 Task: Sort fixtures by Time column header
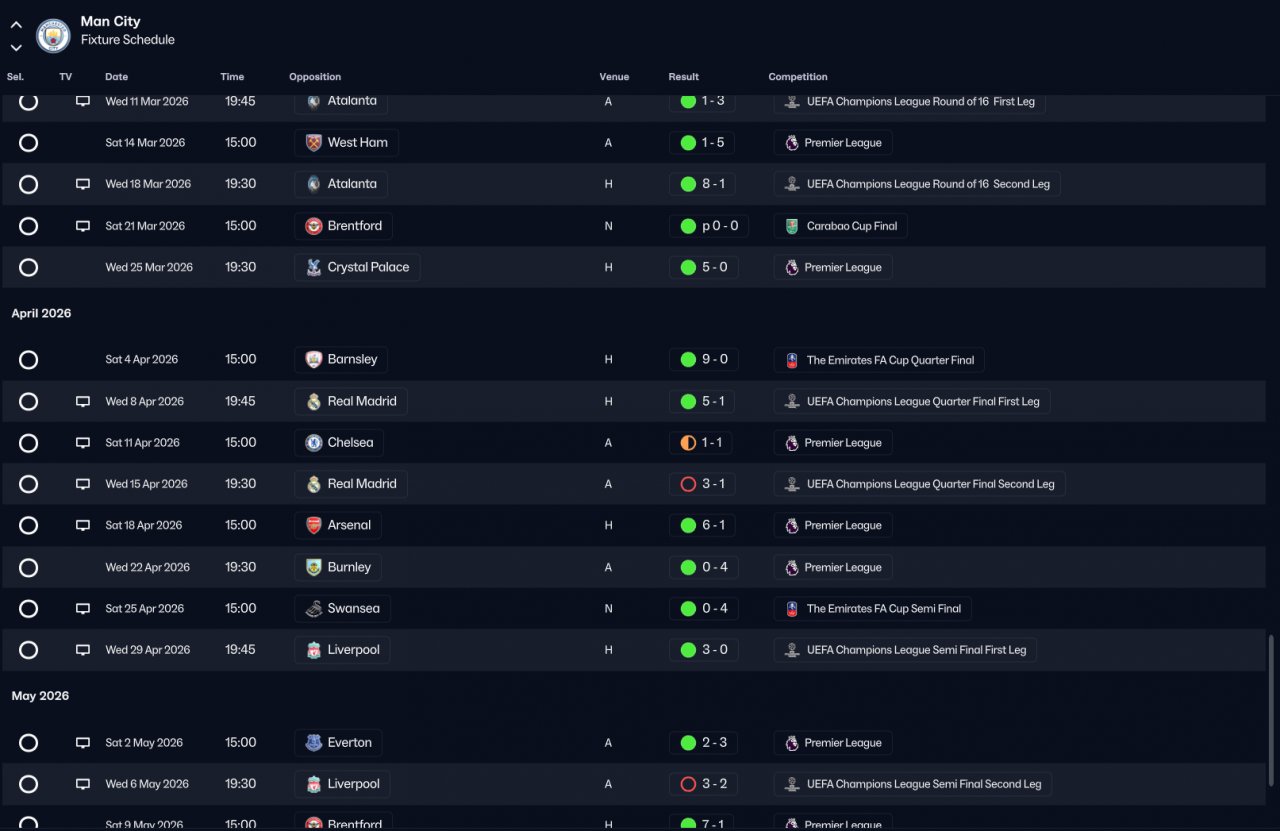pyautogui.click(x=232, y=77)
